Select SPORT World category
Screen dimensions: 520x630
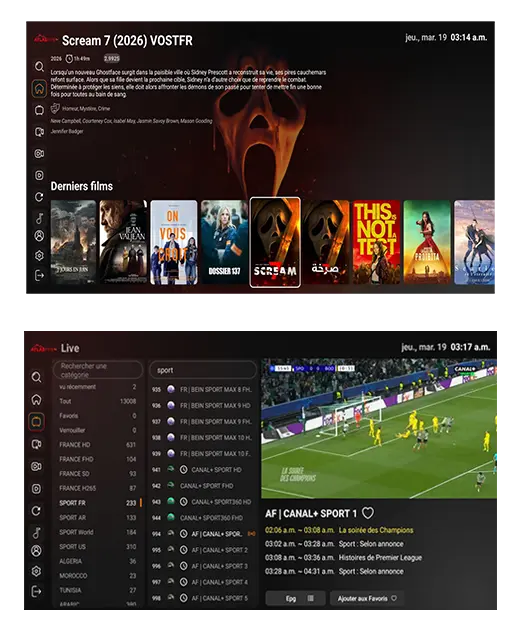click(x=98, y=532)
